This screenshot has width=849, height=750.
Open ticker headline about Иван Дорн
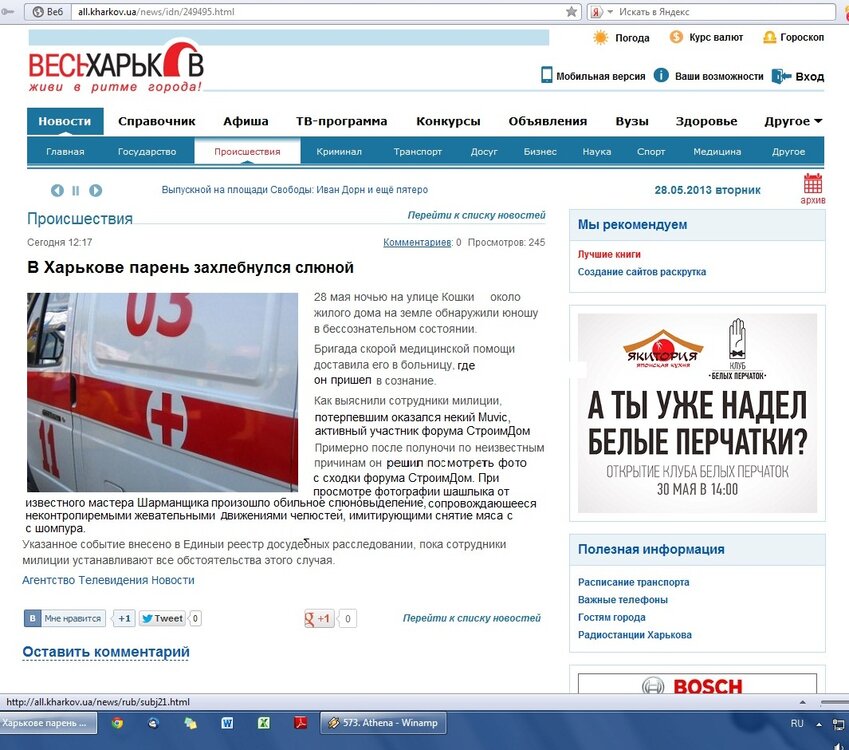click(295, 190)
